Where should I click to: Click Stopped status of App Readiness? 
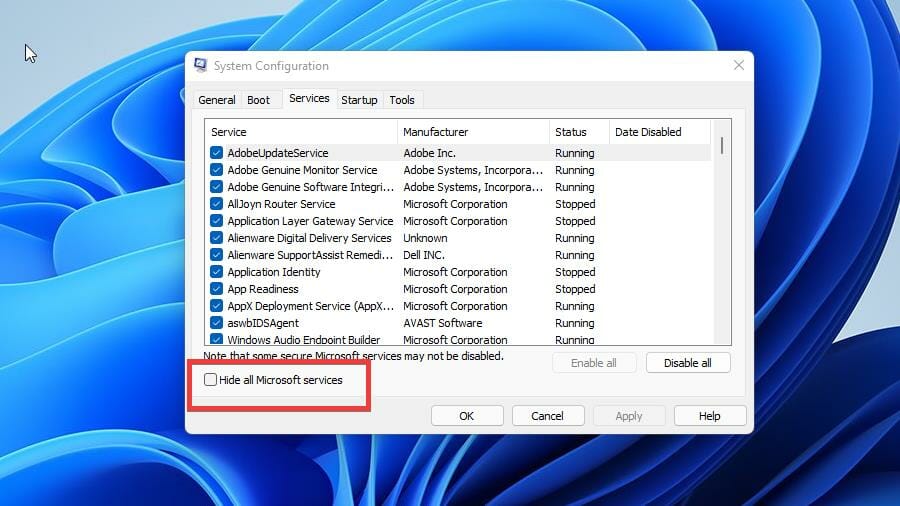575,289
